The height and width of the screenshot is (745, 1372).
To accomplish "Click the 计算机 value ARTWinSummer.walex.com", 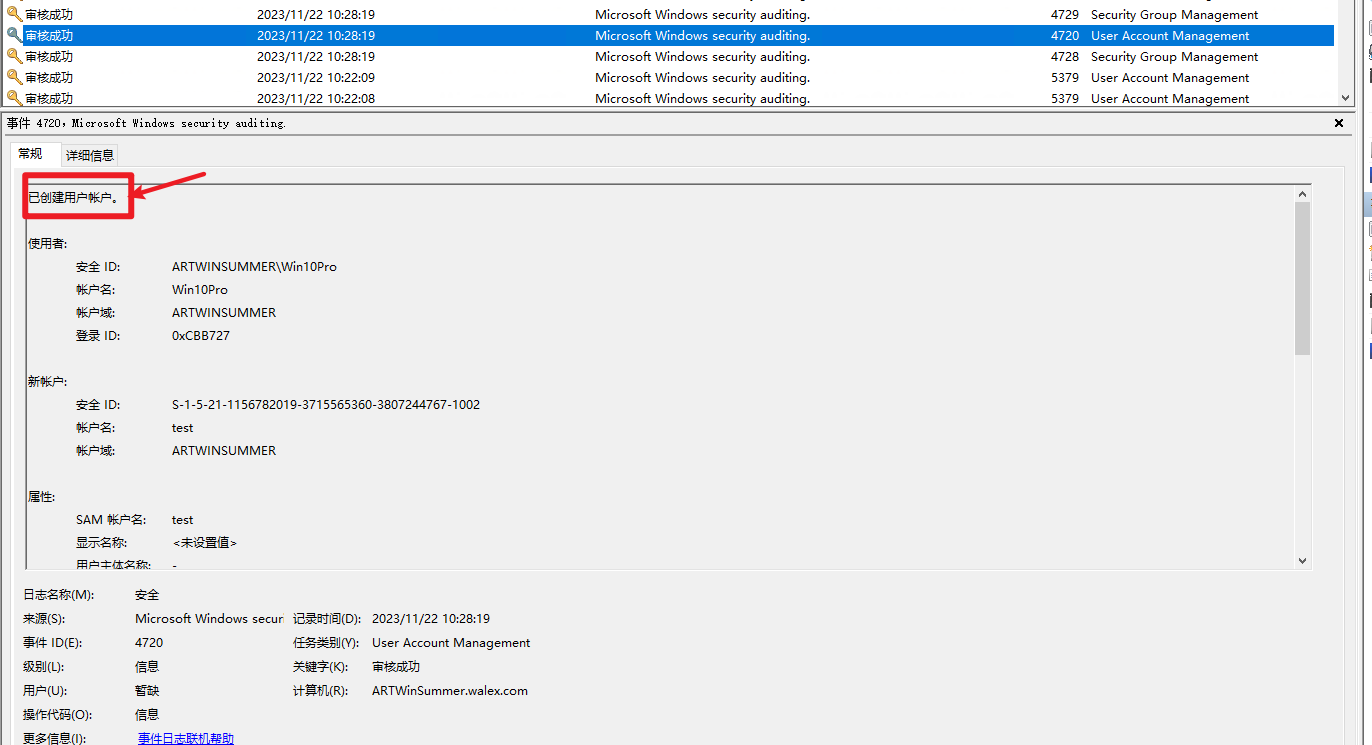I will pyautogui.click(x=450, y=691).
